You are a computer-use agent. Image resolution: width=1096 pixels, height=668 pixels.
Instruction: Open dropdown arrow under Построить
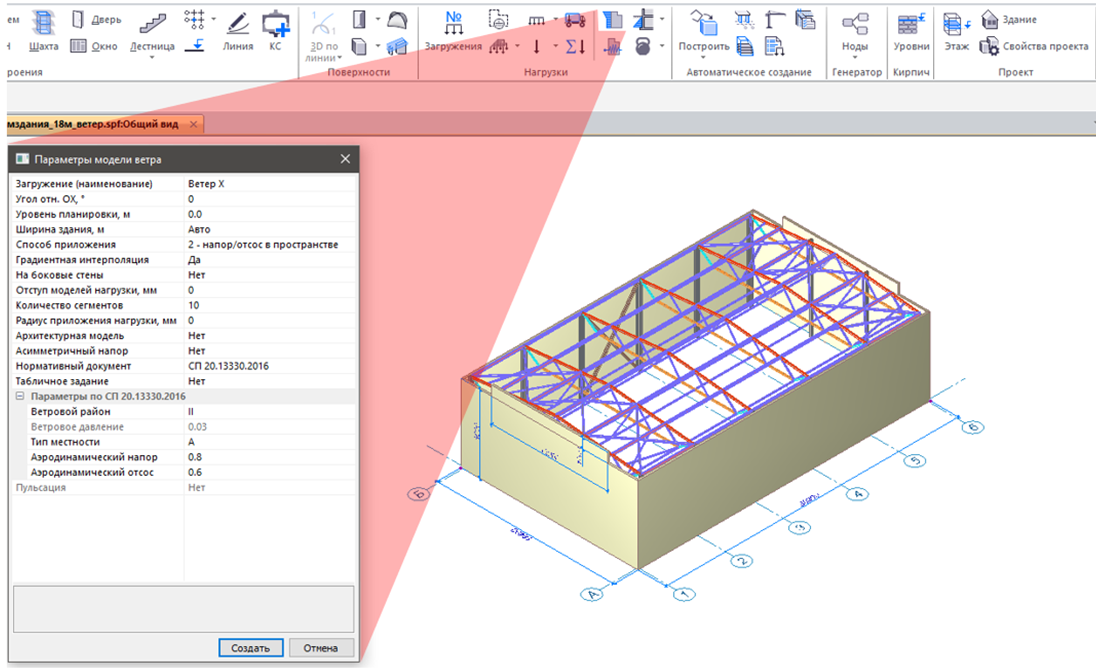click(704, 58)
